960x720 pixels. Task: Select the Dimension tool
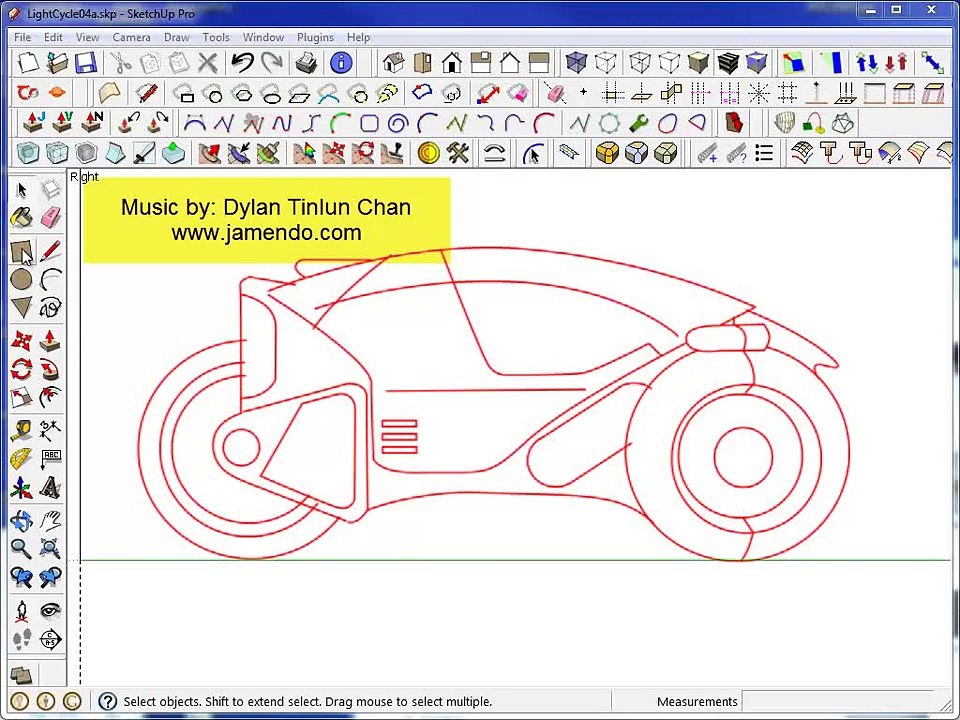pos(51,430)
